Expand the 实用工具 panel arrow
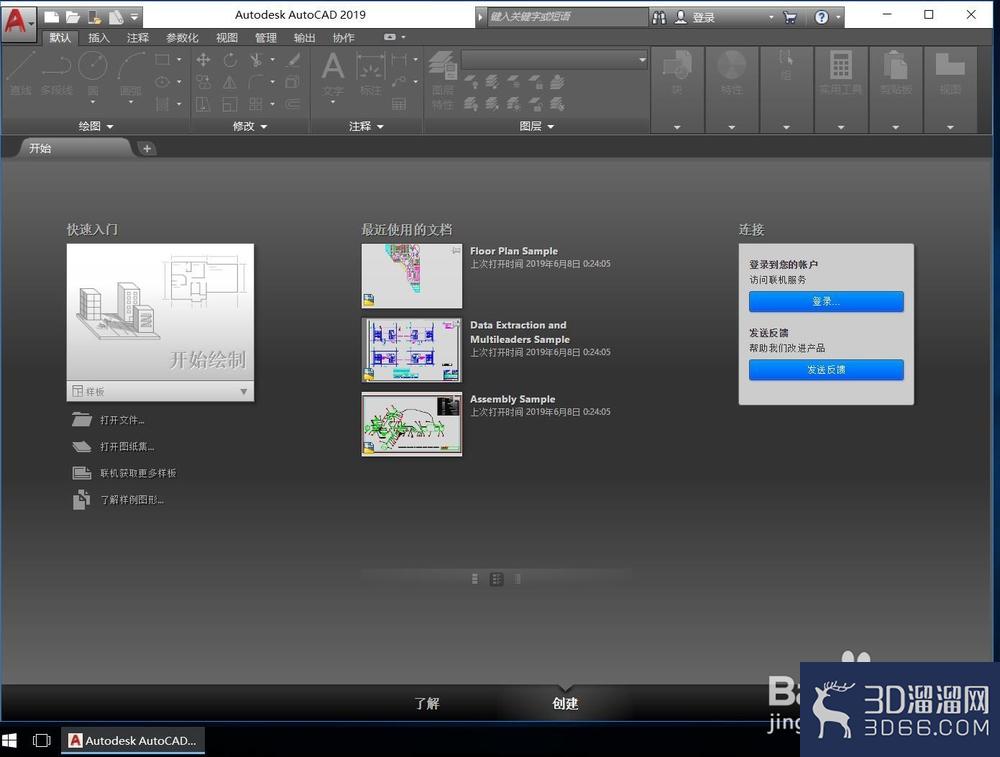Screen dimensions: 1000x757 coord(841,127)
